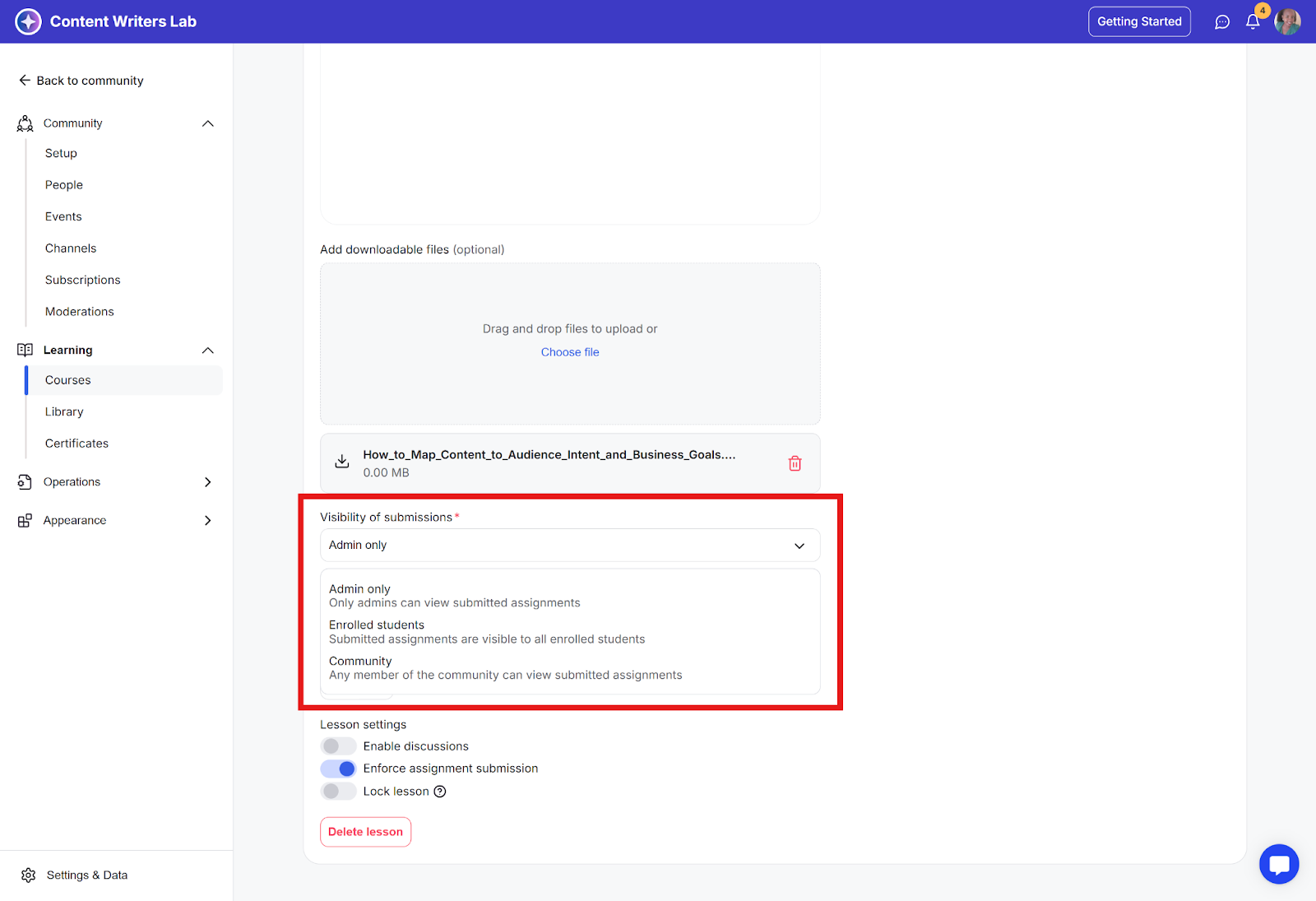Click the Appearance label in sidebar
The image size is (1316, 901).
75,521
